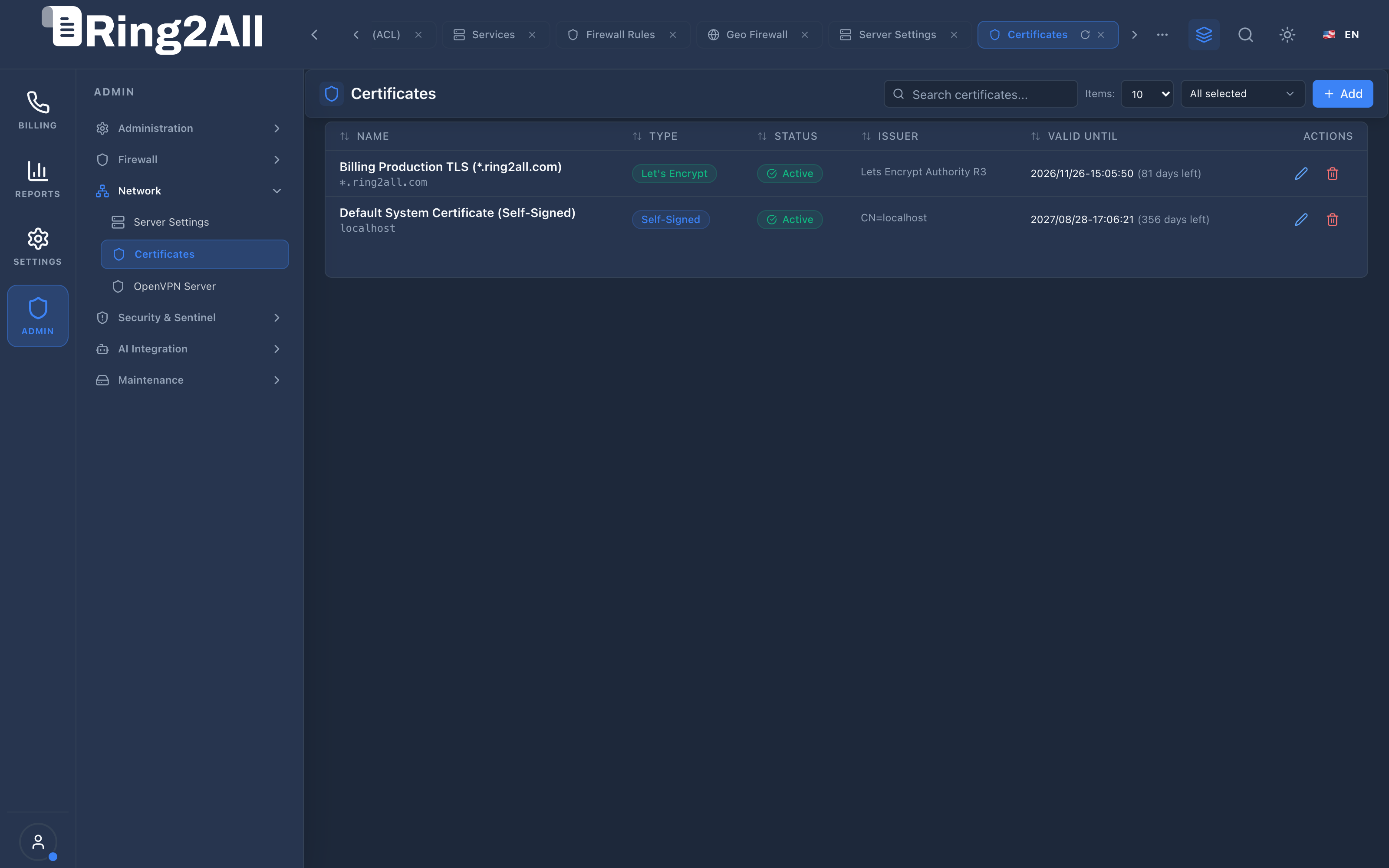This screenshot has height=868, width=1389.
Task: Sort table by Issuer column
Action: point(890,136)
